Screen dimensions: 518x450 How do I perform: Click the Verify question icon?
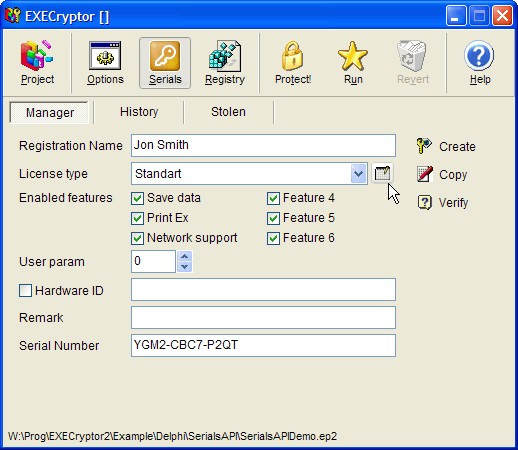pos(425,202)
